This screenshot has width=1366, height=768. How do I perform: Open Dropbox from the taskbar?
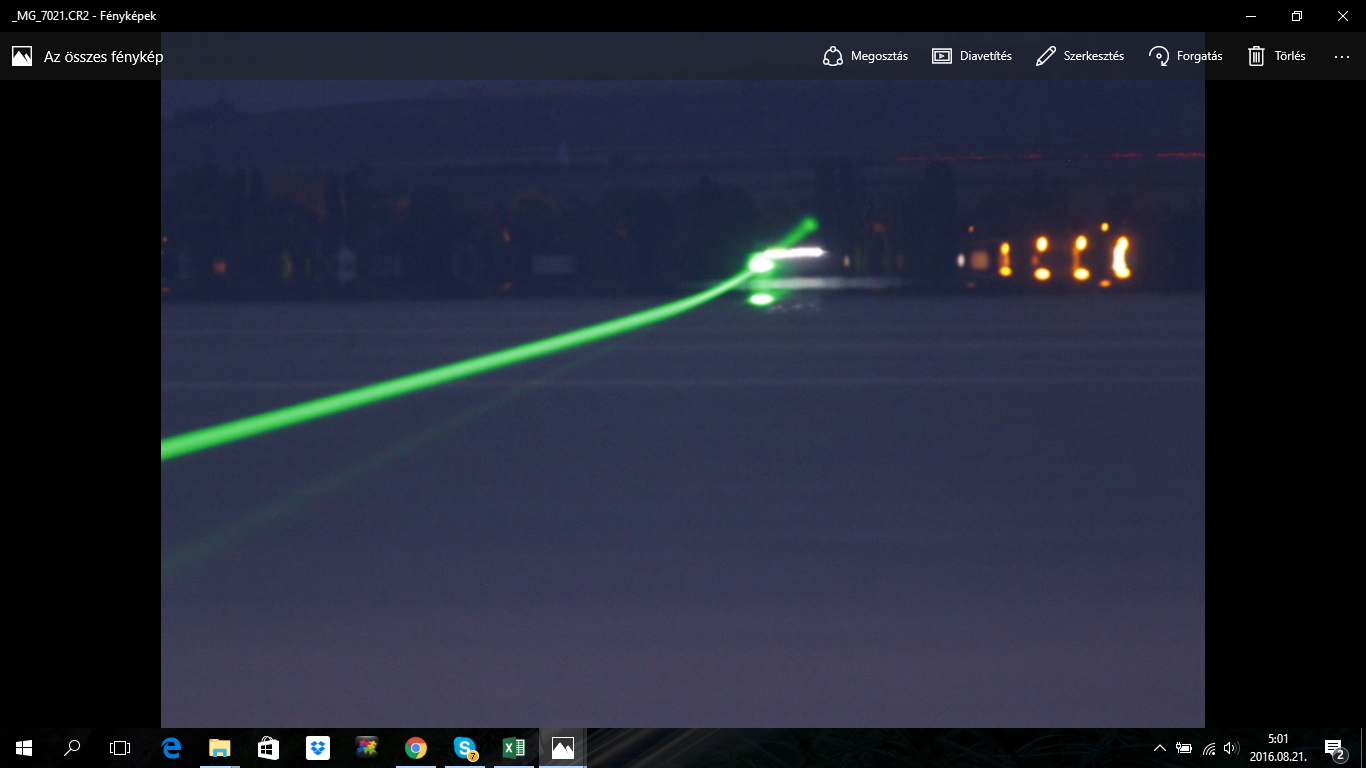[x=318, y=747]
